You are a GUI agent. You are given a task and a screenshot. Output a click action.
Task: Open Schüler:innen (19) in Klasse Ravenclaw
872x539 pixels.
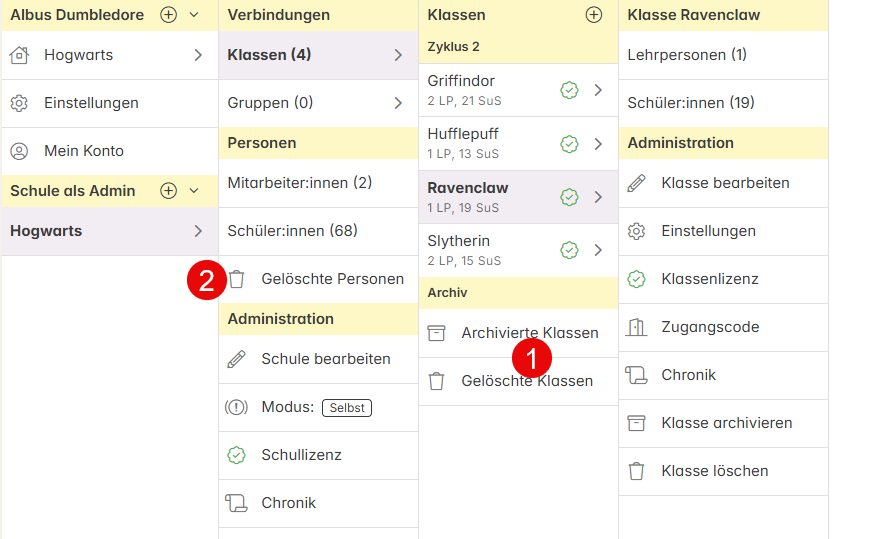click(724, 103)
